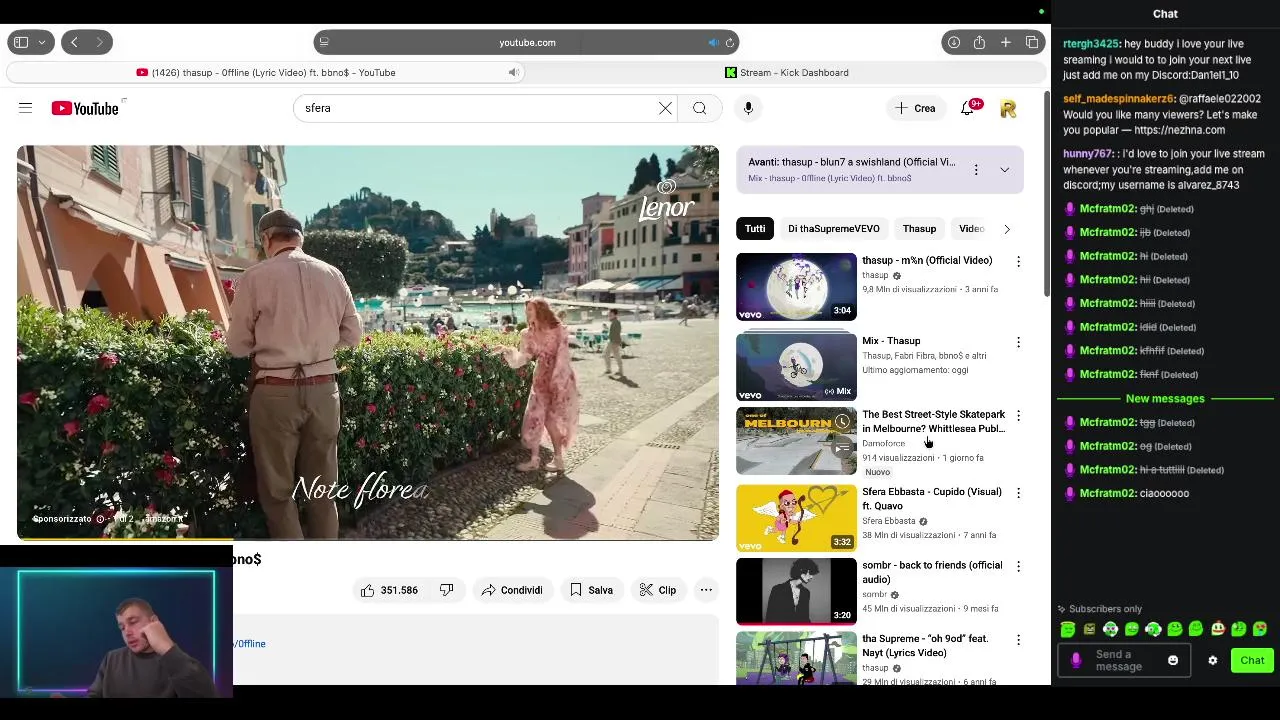1280x720 pixels.
Task: Open the sidebar dropdown arrow in Safari
Action: coord(42,42)
